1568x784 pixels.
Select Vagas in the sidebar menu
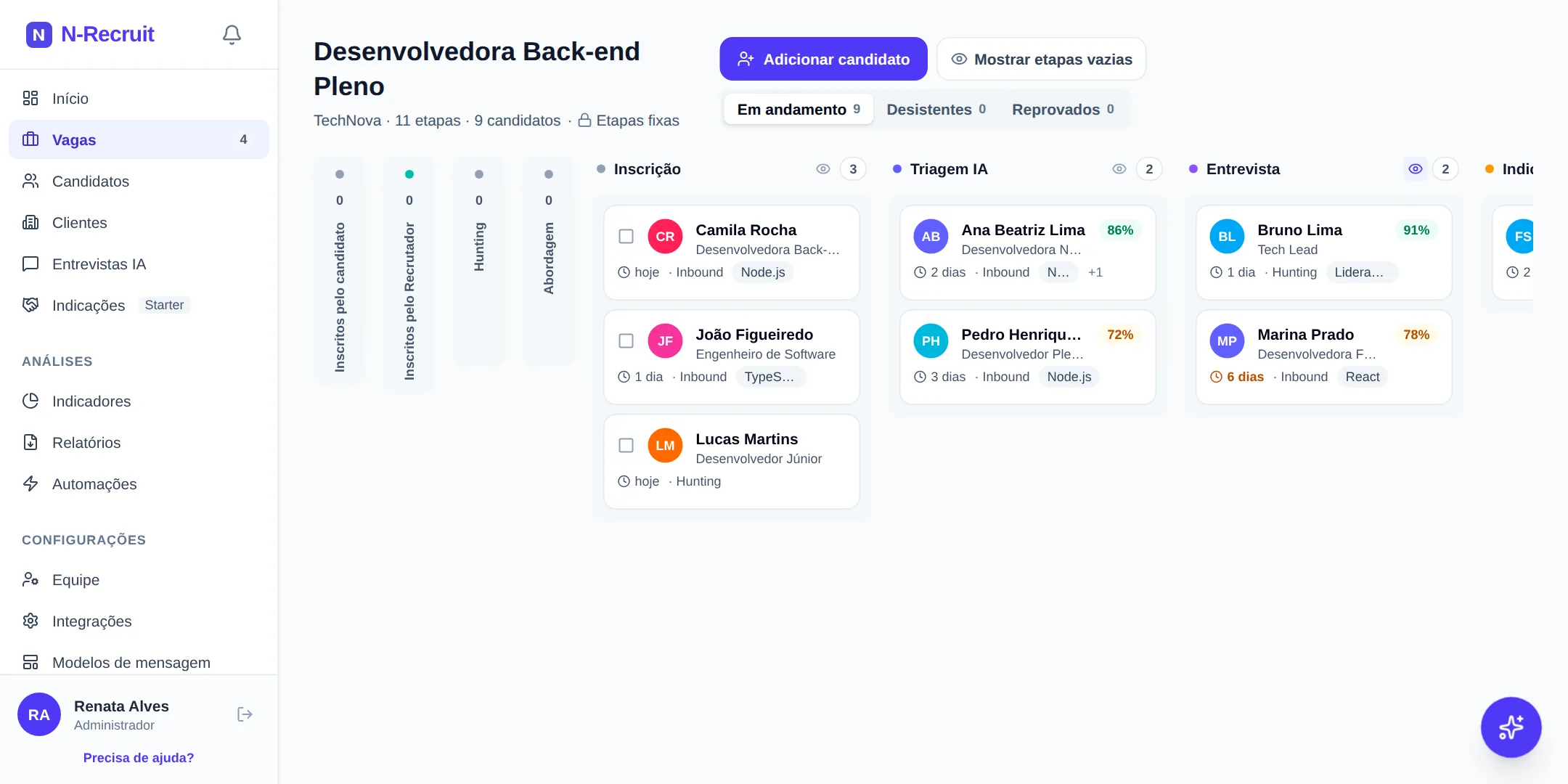point(139,139)
